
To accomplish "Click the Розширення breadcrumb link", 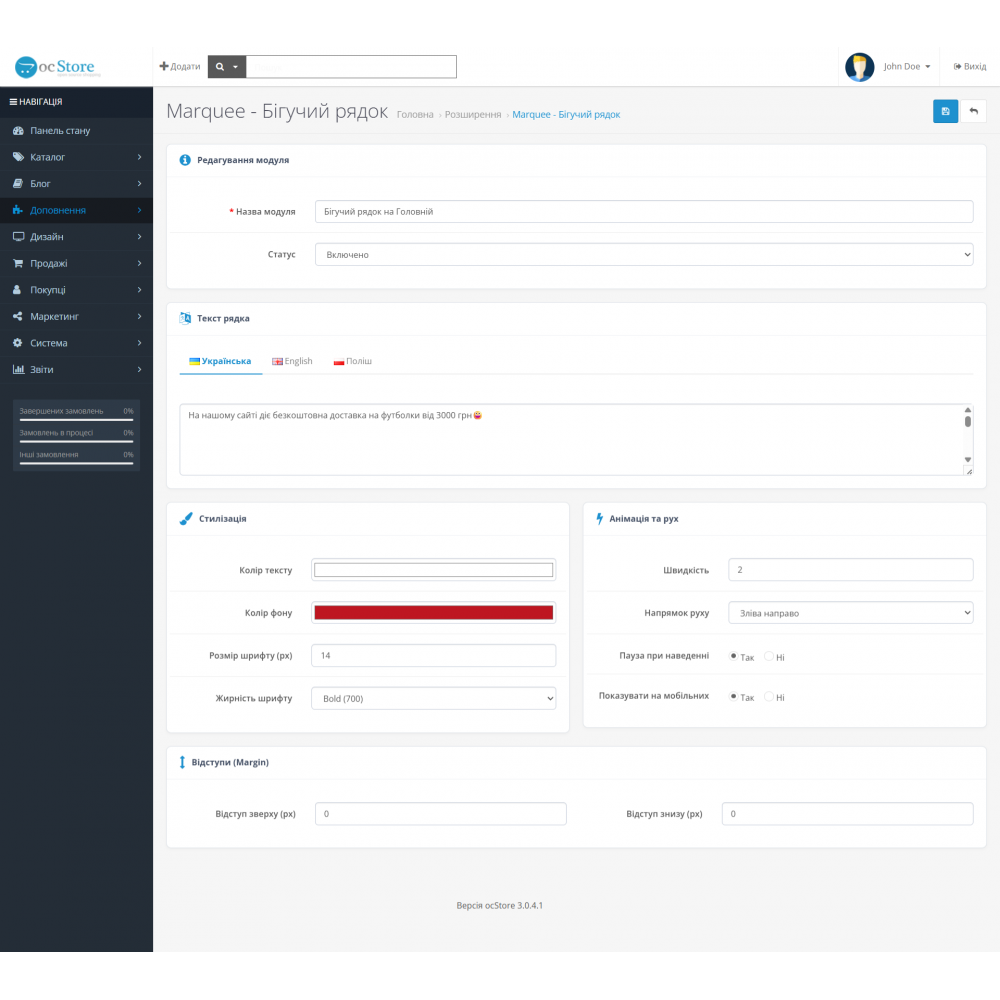I will tap(472, 115).
